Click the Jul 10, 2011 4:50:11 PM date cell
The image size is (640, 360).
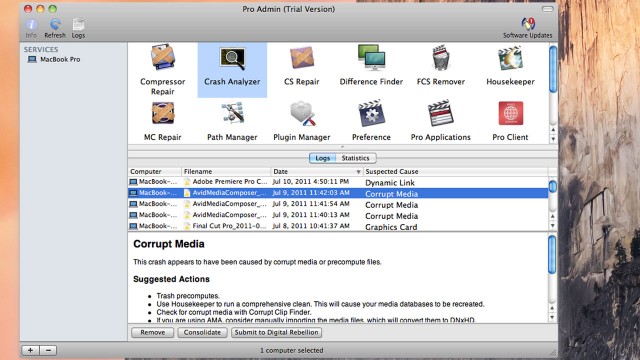(311, 182)
